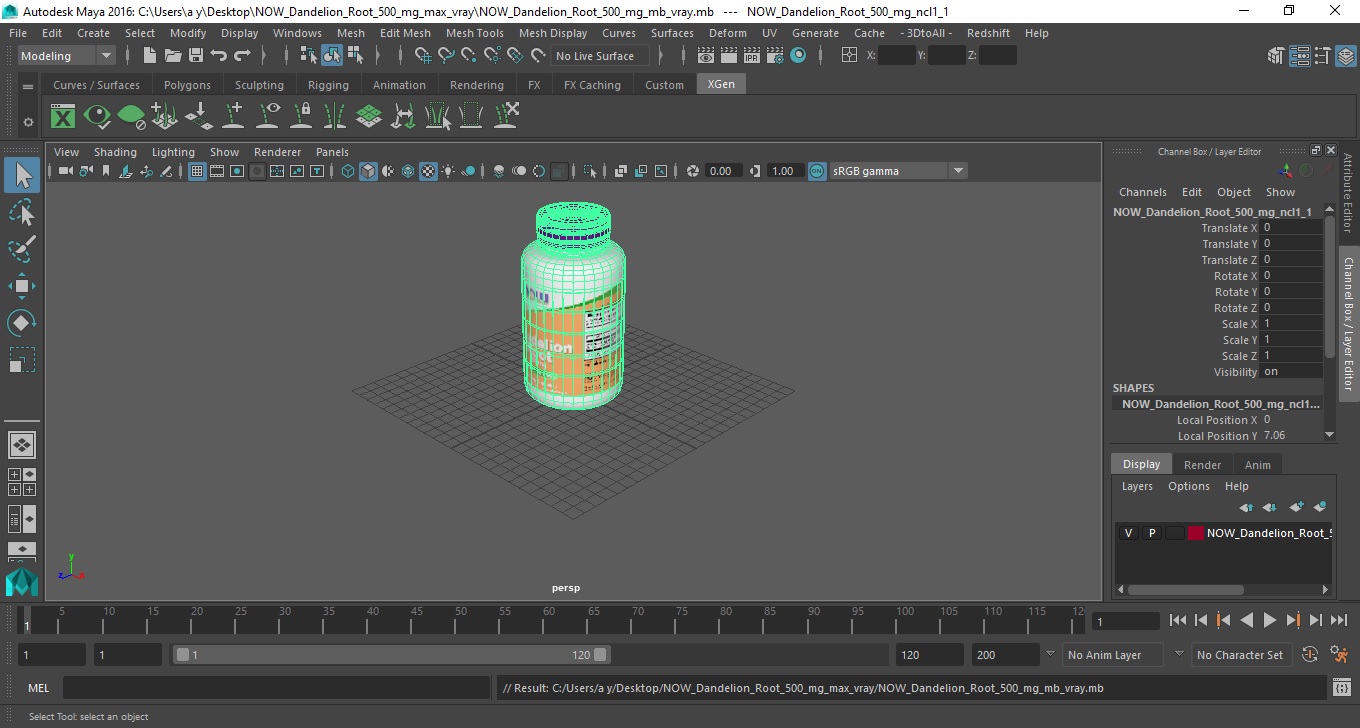Click the Translate X value field
The image size is (1360, 728).
tap(1292, 228)
